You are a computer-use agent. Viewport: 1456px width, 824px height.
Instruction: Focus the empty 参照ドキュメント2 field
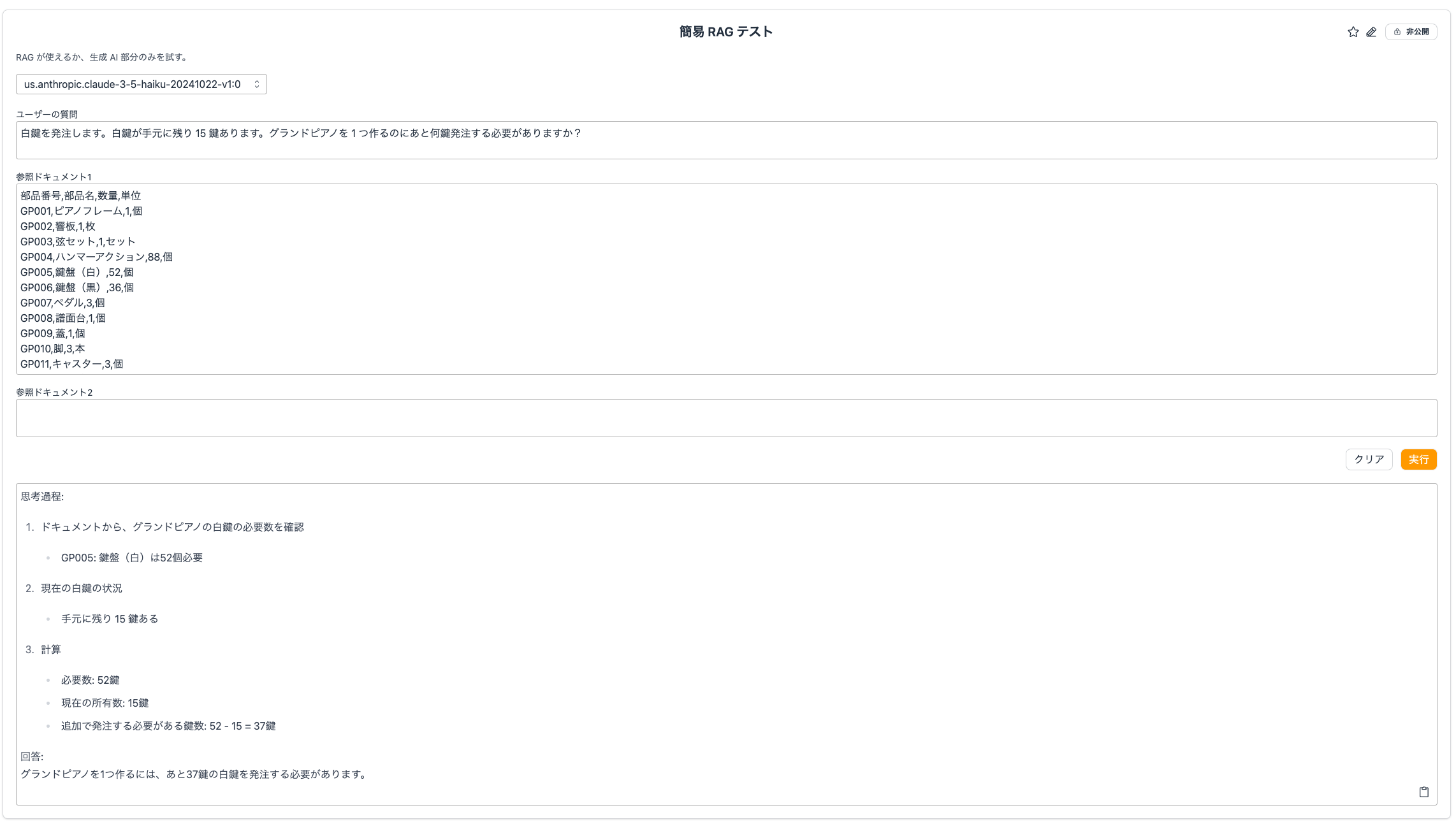[x=727, y=418]
